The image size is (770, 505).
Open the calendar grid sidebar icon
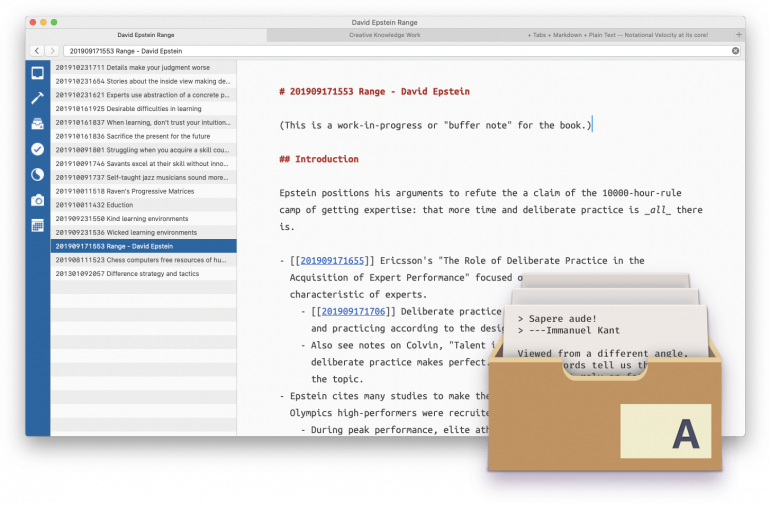tap(37, 225)
